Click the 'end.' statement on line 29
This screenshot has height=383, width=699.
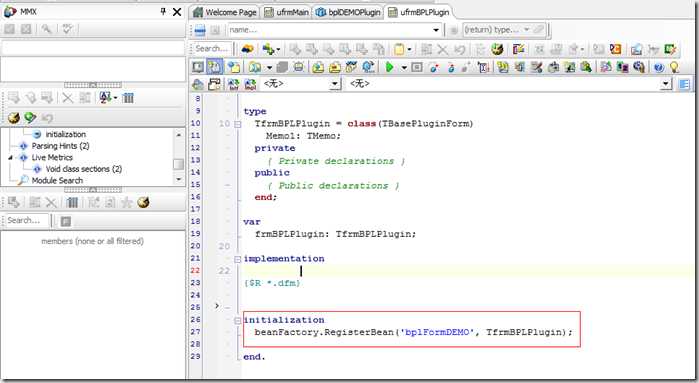tap(254, 357)
